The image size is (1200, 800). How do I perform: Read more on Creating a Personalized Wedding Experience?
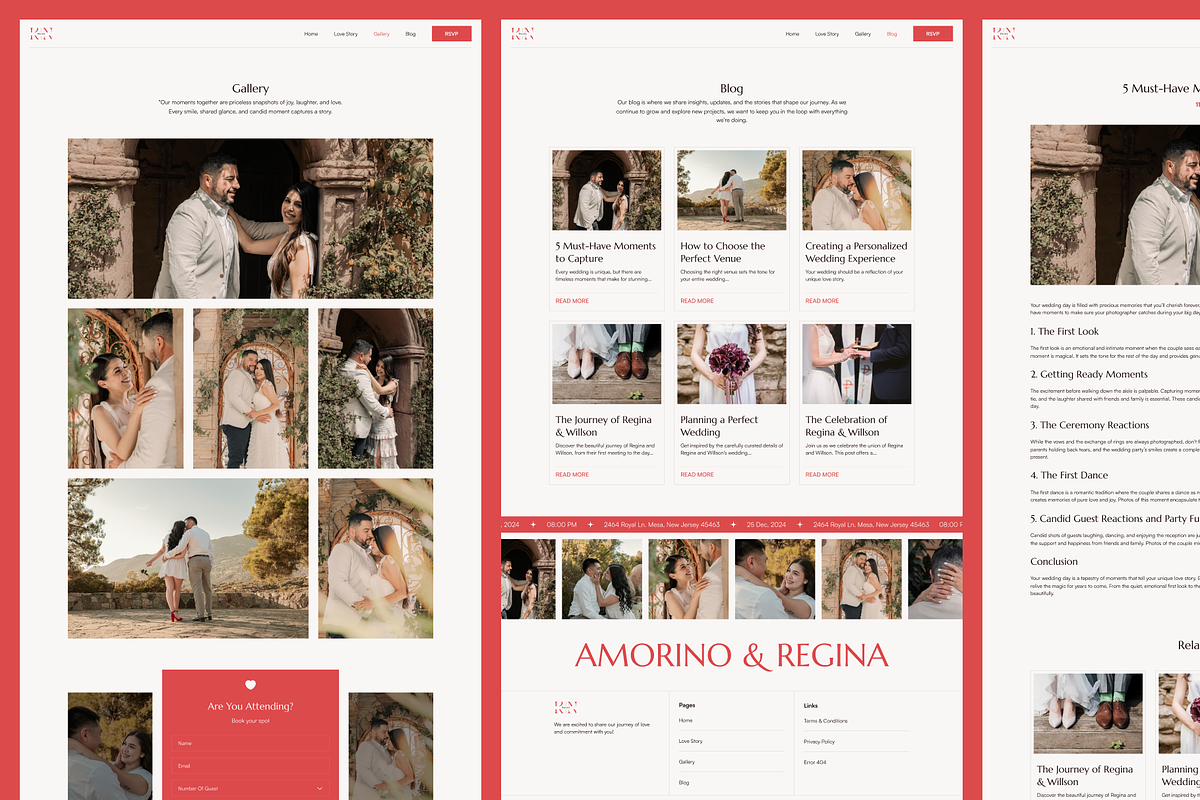pos(822,301)
